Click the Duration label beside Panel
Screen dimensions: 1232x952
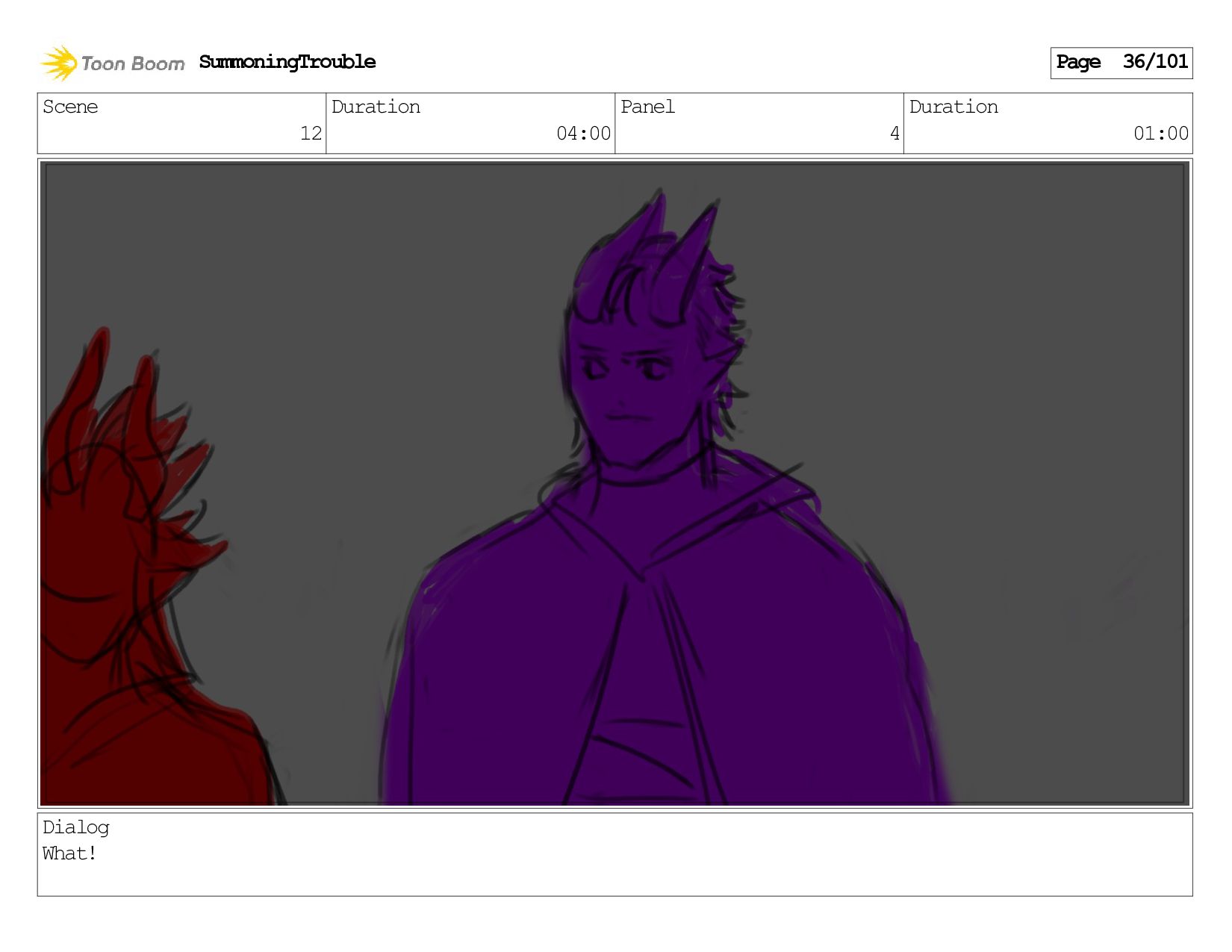click(x=953, y=107)
